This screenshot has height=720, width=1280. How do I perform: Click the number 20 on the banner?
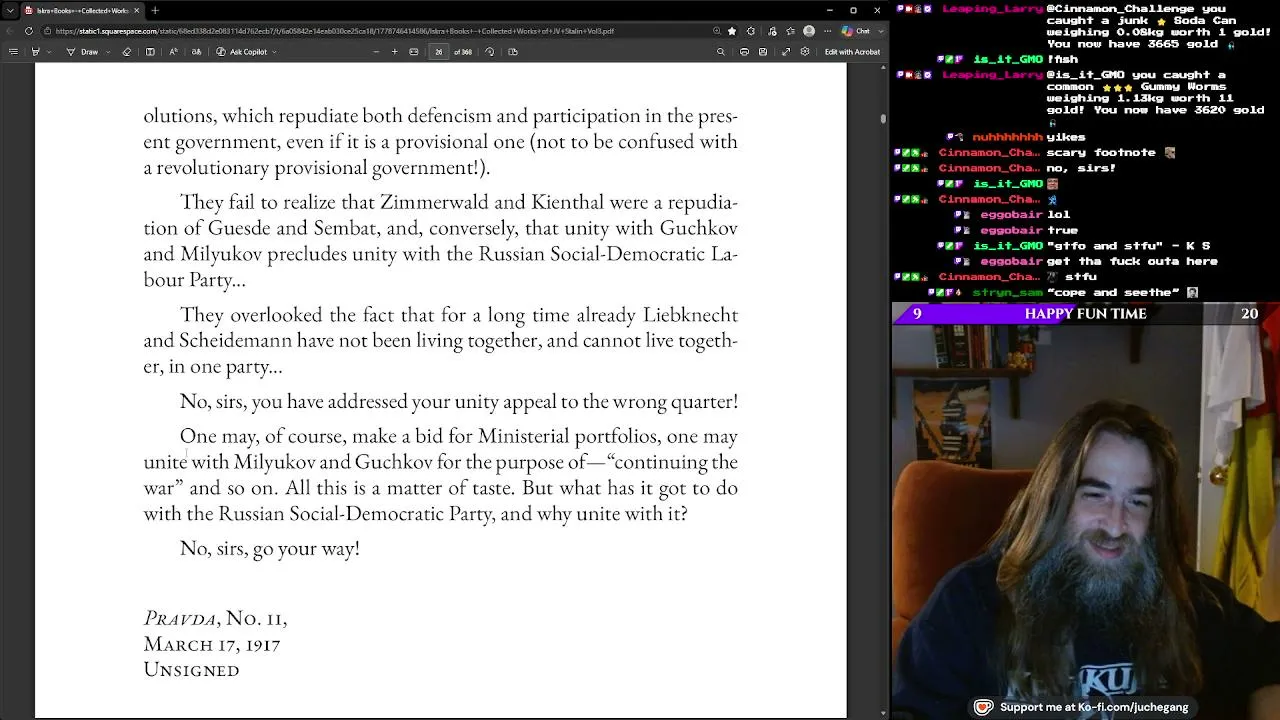[1249, 314]
